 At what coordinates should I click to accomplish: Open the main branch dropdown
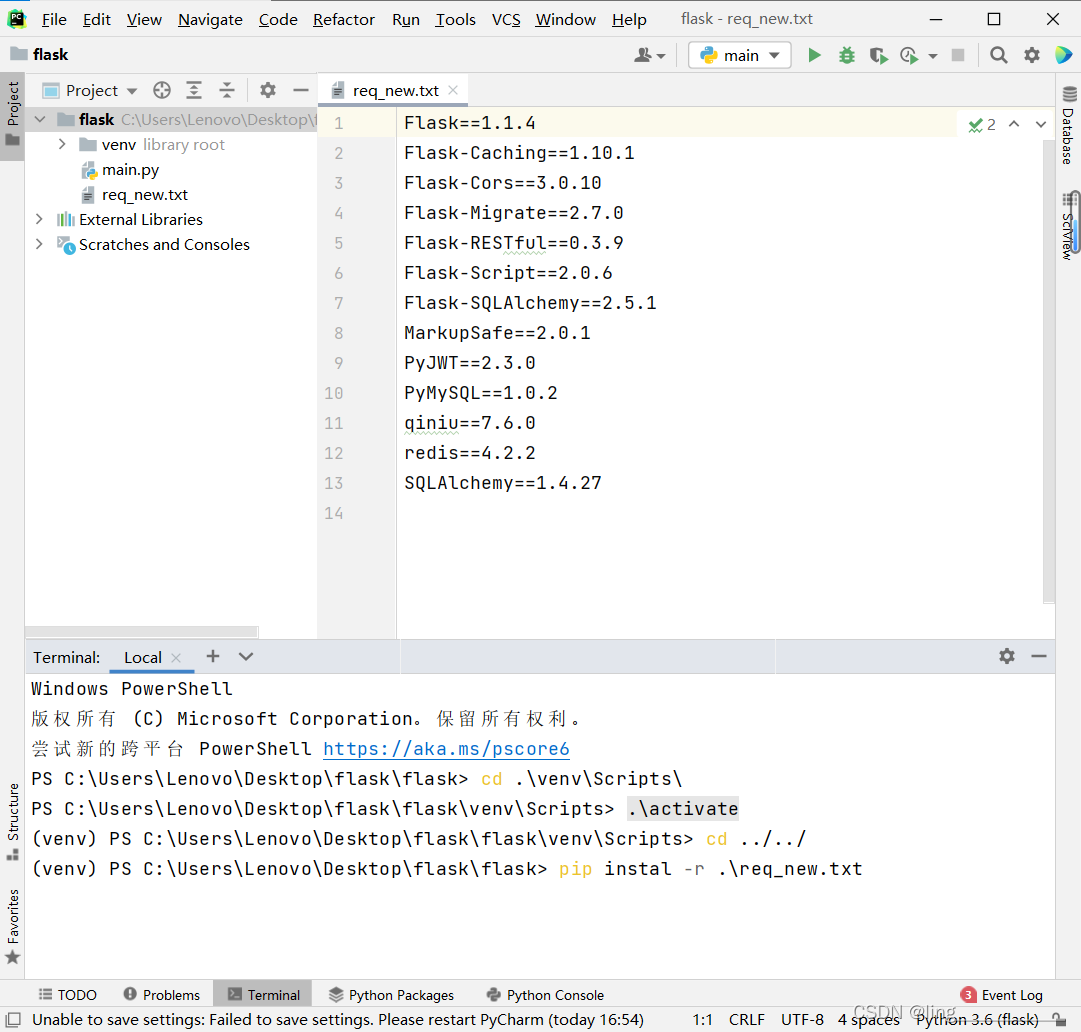point(739,55)
